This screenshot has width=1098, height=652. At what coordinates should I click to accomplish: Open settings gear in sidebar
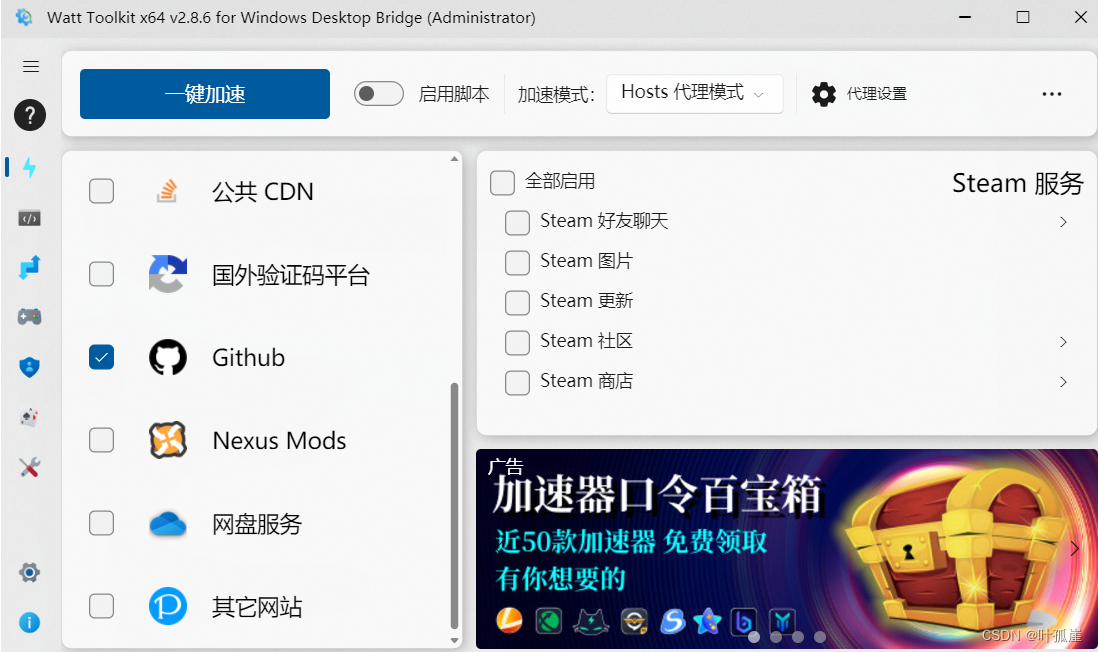pyautogui.click(x=29, y=573)
